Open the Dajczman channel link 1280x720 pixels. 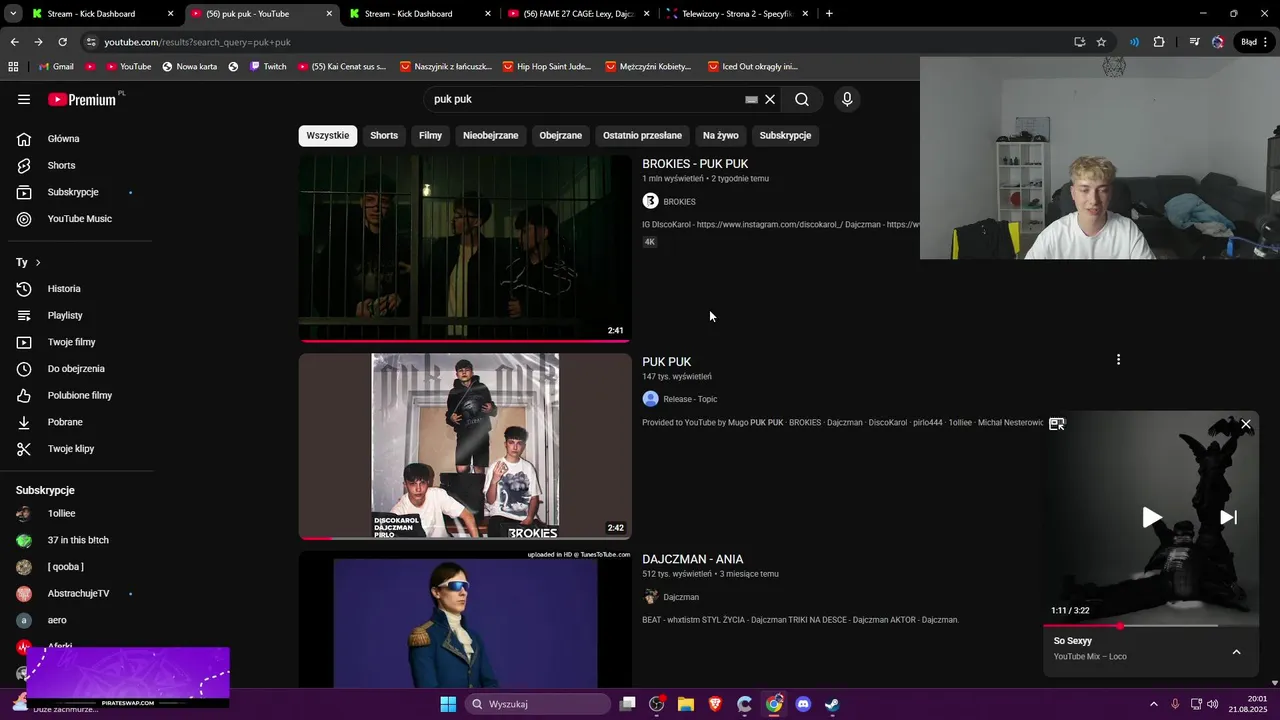click(681, 597)
